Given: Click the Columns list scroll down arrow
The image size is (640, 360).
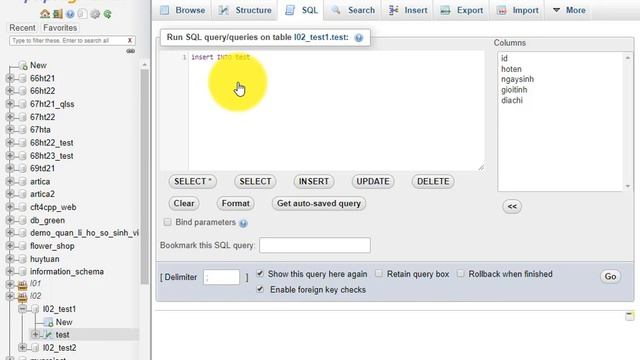Looking at the screenshot, I should [x=628, y=187].
